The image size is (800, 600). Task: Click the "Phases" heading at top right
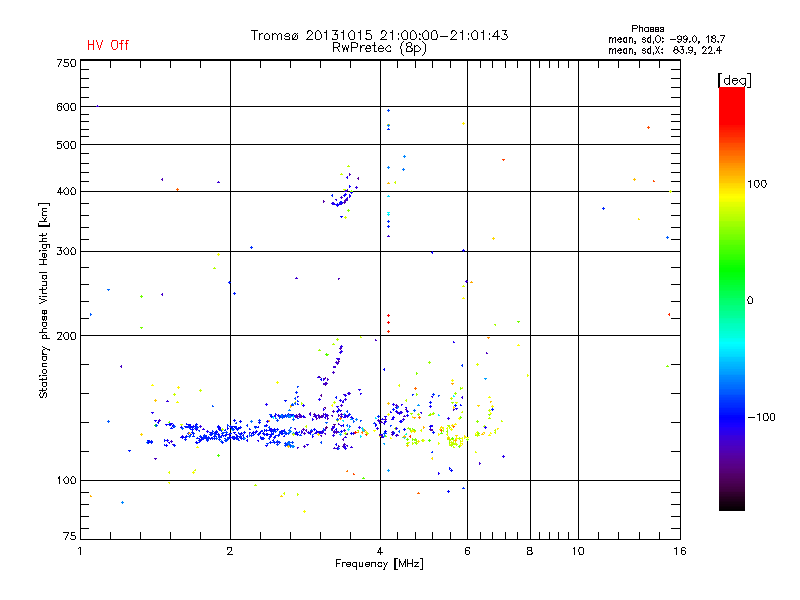[648, 28]
